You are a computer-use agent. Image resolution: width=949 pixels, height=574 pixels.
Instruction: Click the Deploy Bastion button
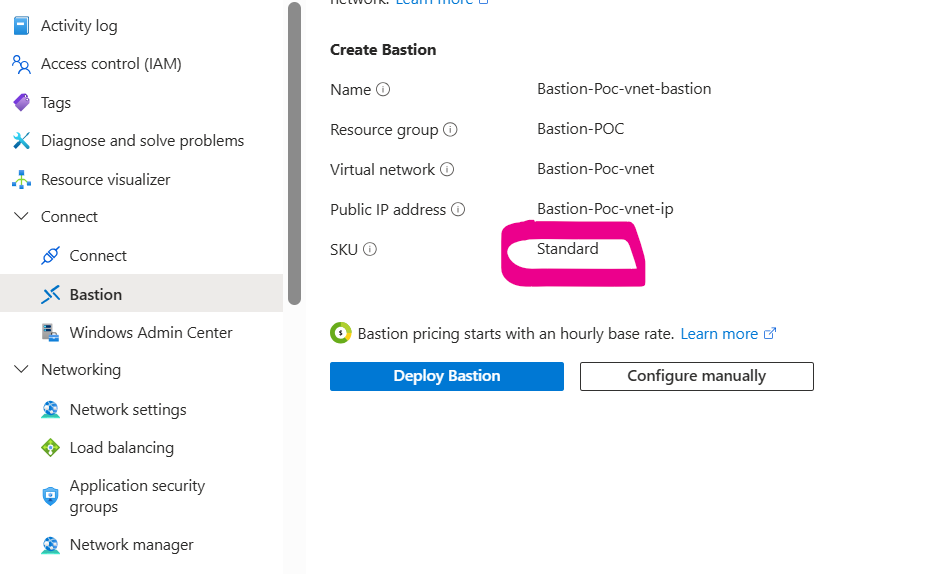447,376
